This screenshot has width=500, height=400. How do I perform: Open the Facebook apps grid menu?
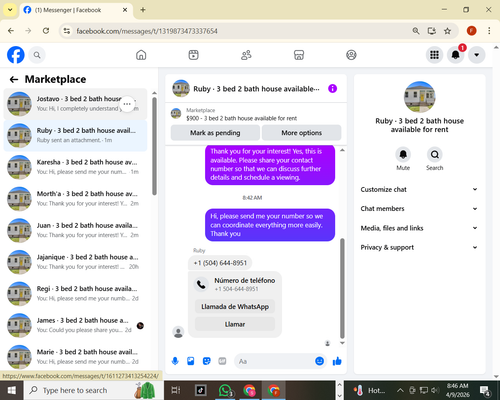(434, 55)
